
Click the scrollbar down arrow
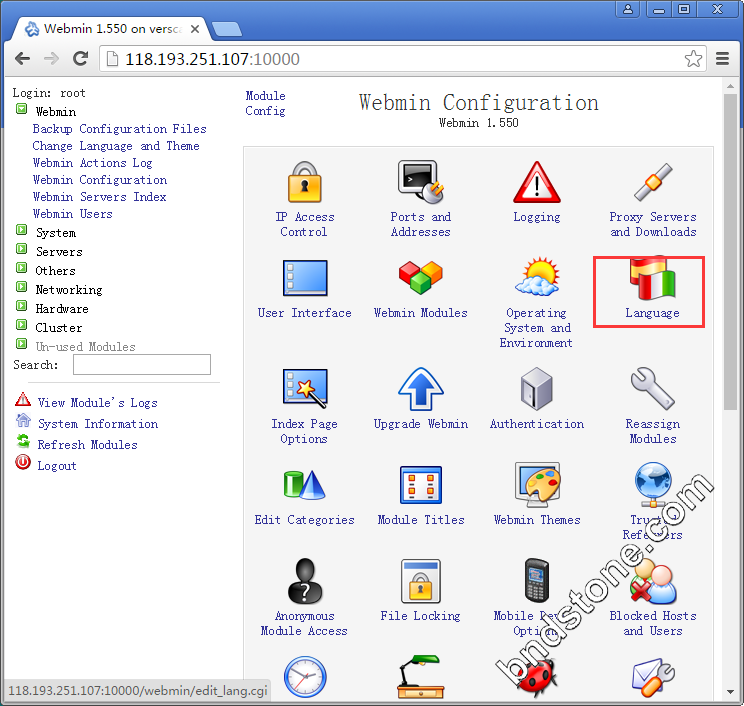tap(730, 692)
